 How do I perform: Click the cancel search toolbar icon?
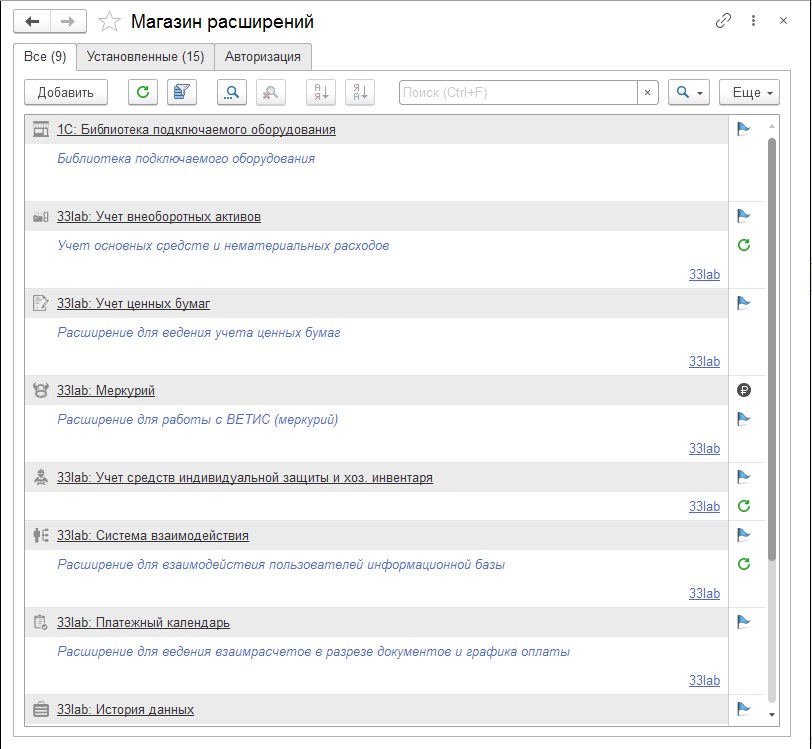pyautogui.click(x=270, y=92)
